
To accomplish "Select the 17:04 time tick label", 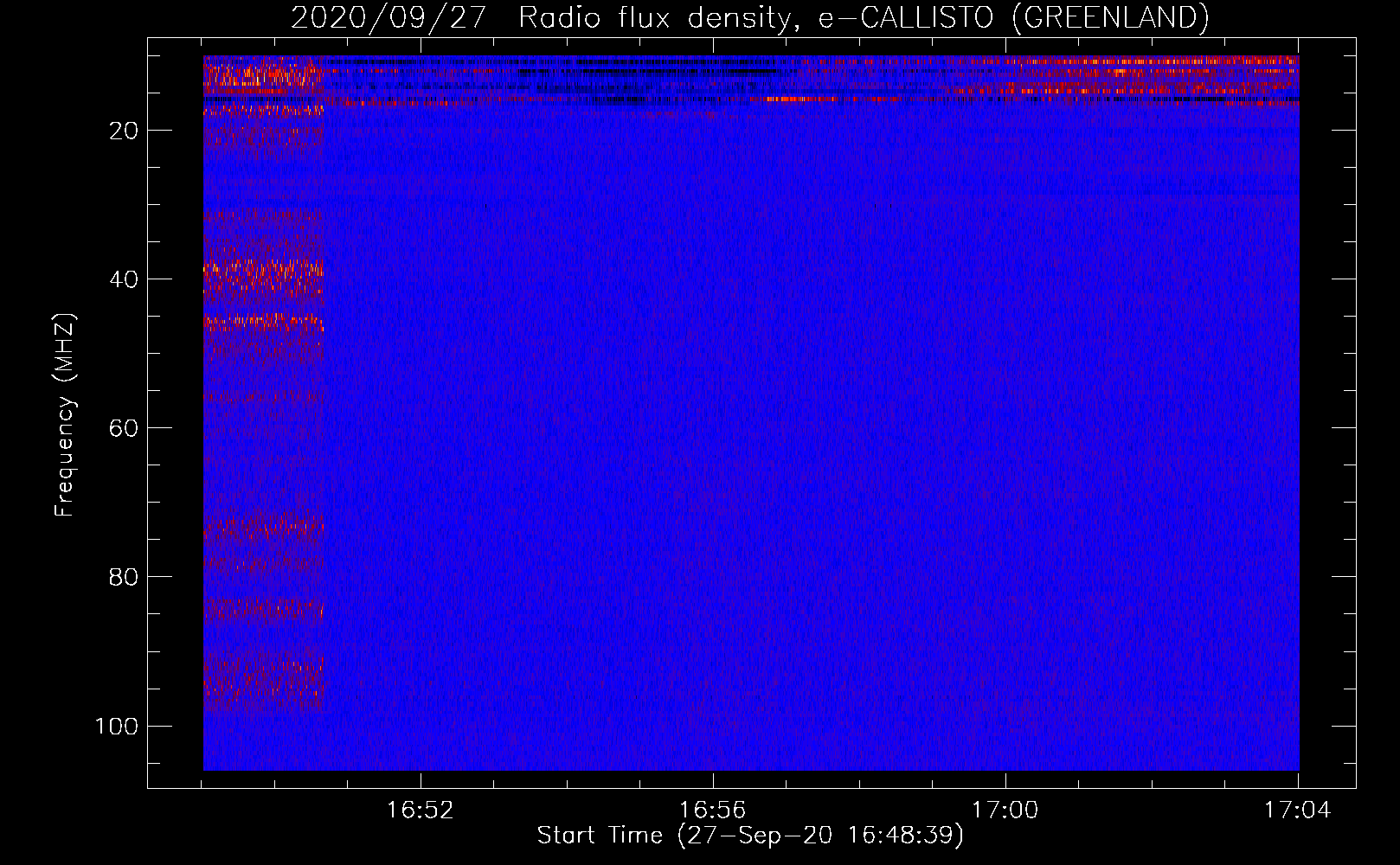I will pyautogui.click(x=1297, y=810).
